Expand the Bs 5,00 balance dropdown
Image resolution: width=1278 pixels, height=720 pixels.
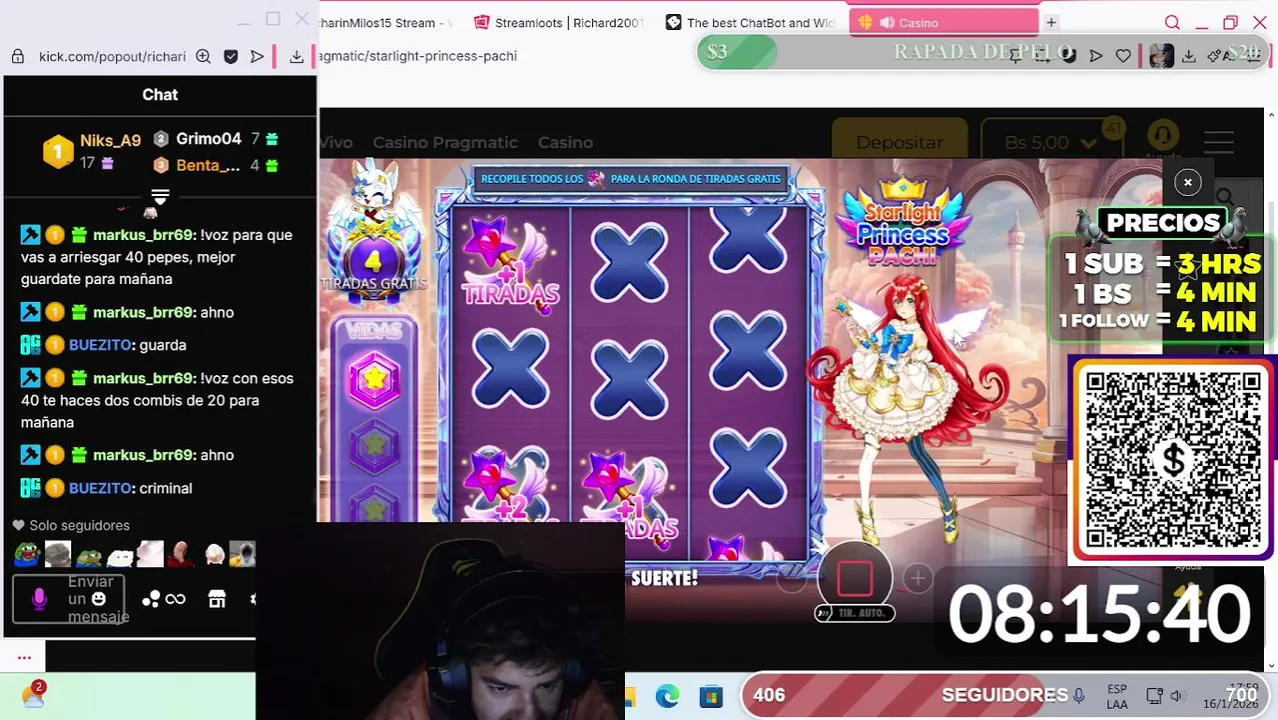[x=1054, y=142]
